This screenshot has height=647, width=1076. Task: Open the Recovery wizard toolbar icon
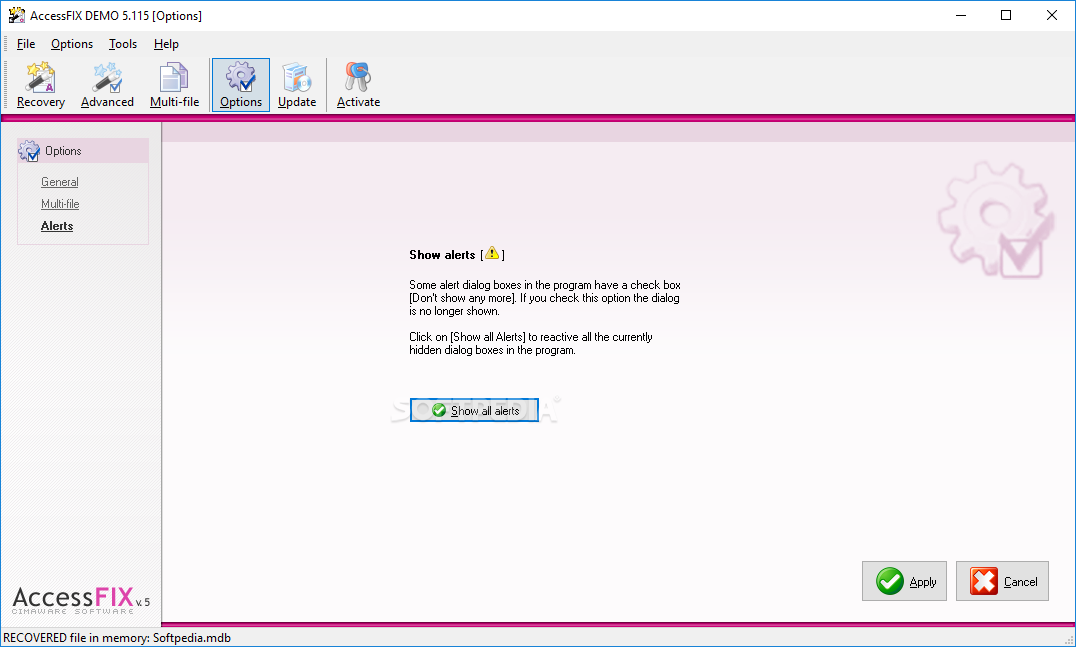[40, 85]
